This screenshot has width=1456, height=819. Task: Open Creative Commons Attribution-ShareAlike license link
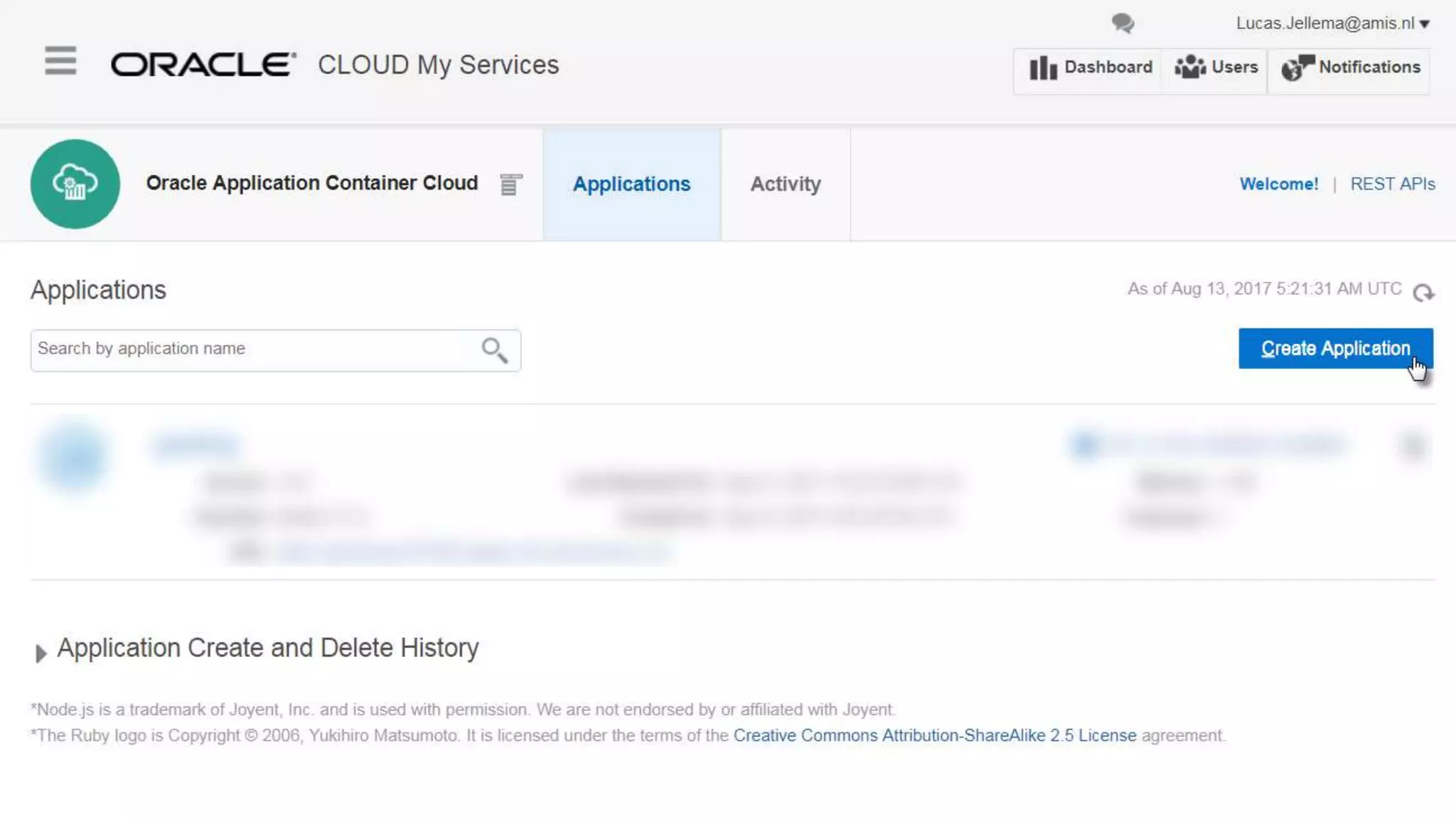tap(934, 735)
